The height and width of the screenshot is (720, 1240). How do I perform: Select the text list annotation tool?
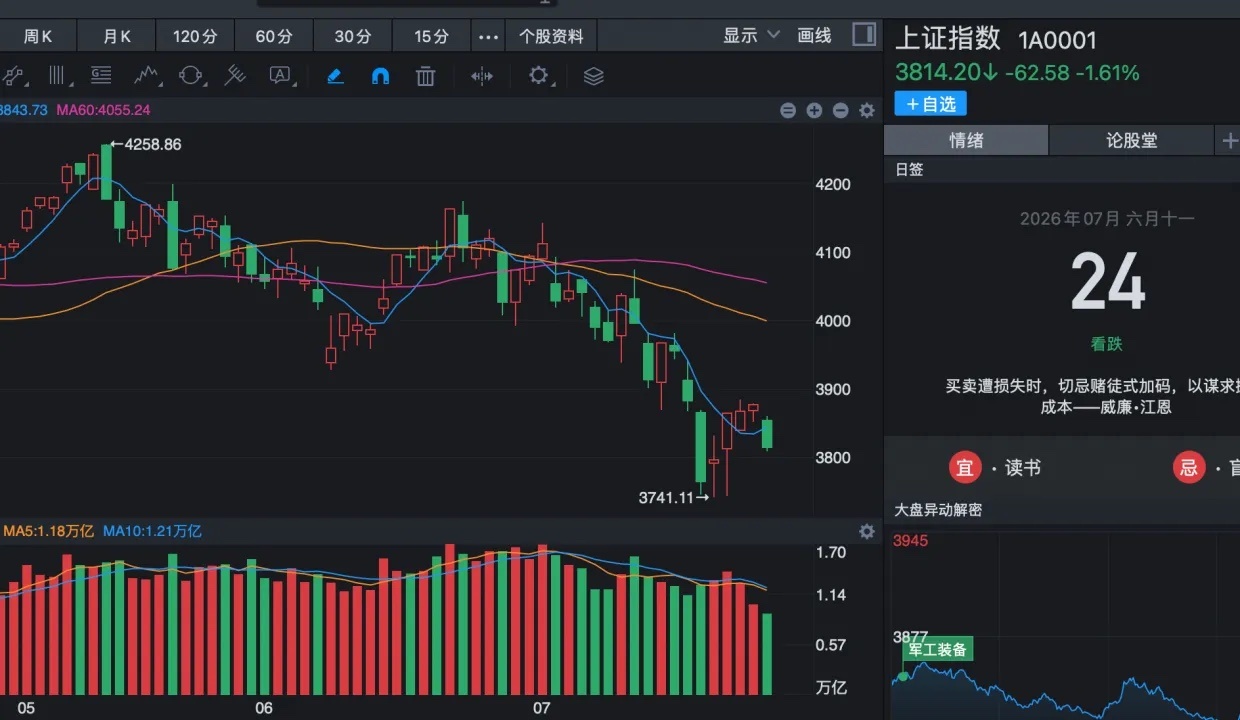pyautogui.click(x=101, y=76)
